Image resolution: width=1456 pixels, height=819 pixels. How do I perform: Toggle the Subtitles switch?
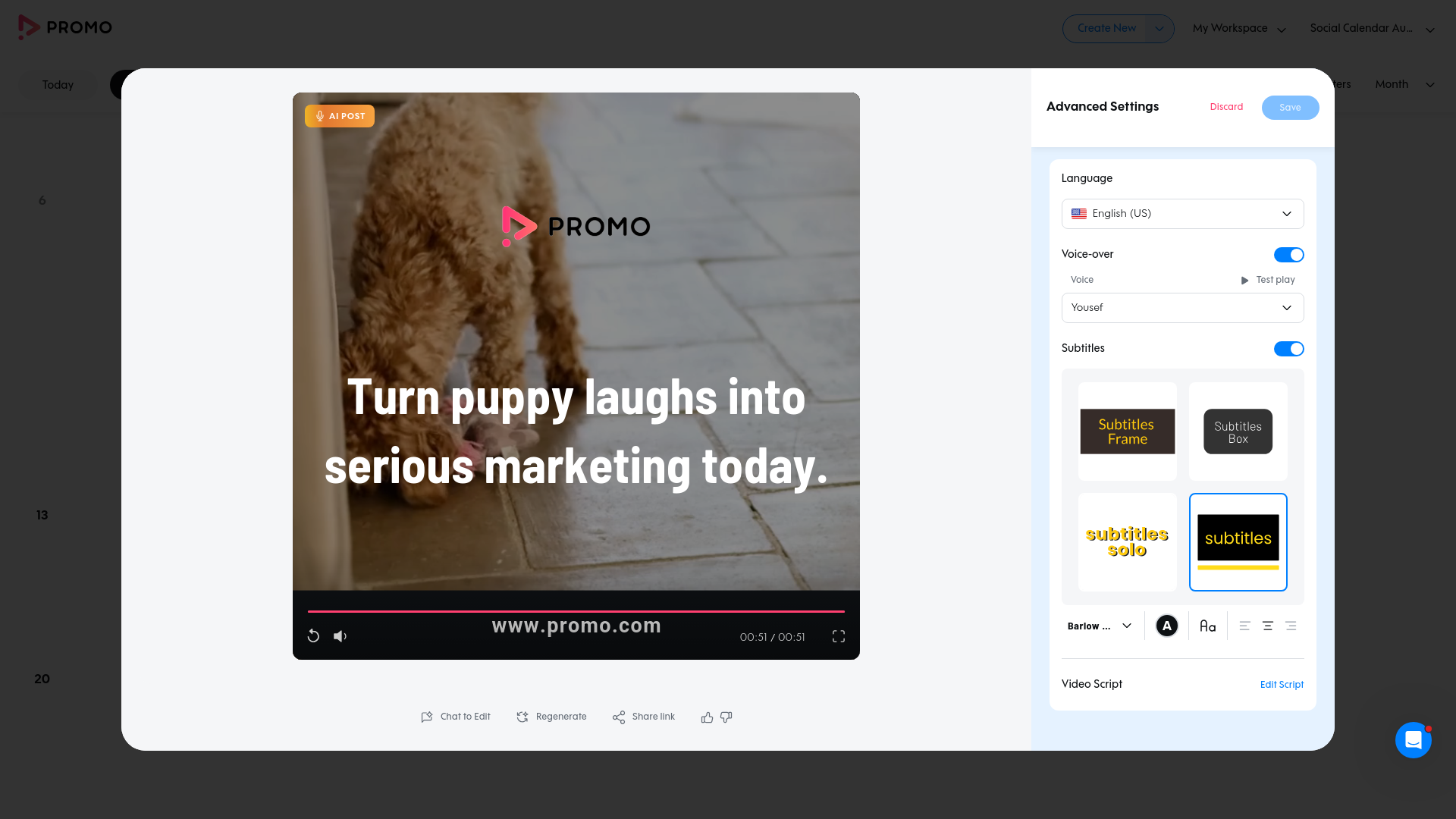[x=1288, y=349]
